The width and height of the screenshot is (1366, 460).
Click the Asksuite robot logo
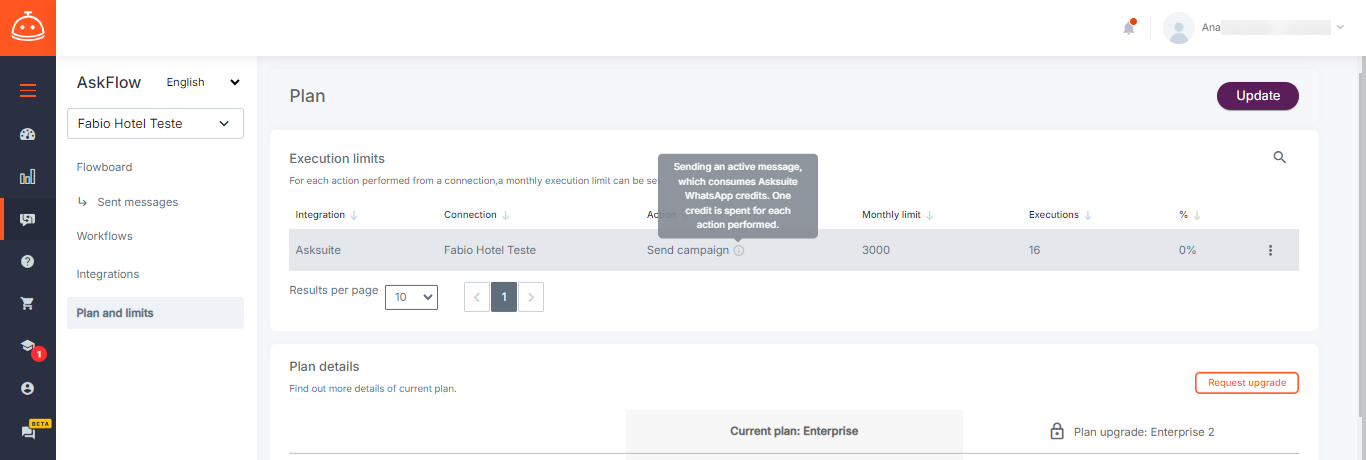28,27
